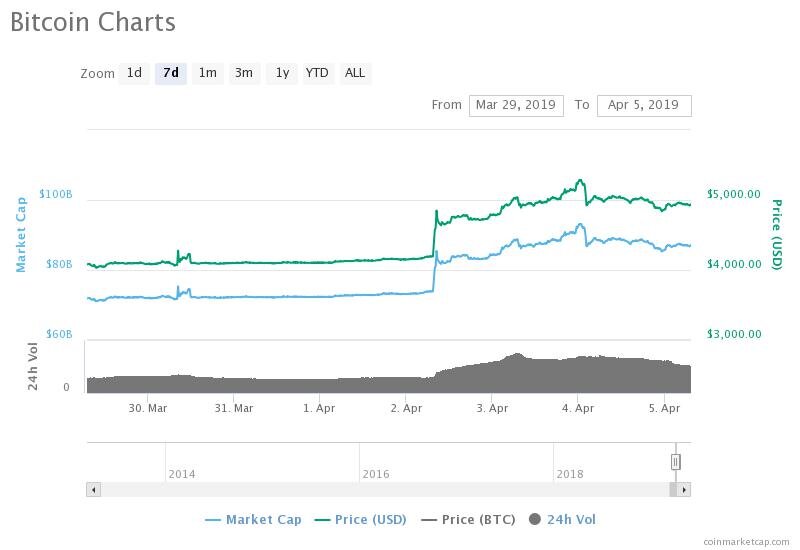Click the navigator scrollbar right arrow
Image resolution: width=800 pixels, height=550 pixels.
684,490
